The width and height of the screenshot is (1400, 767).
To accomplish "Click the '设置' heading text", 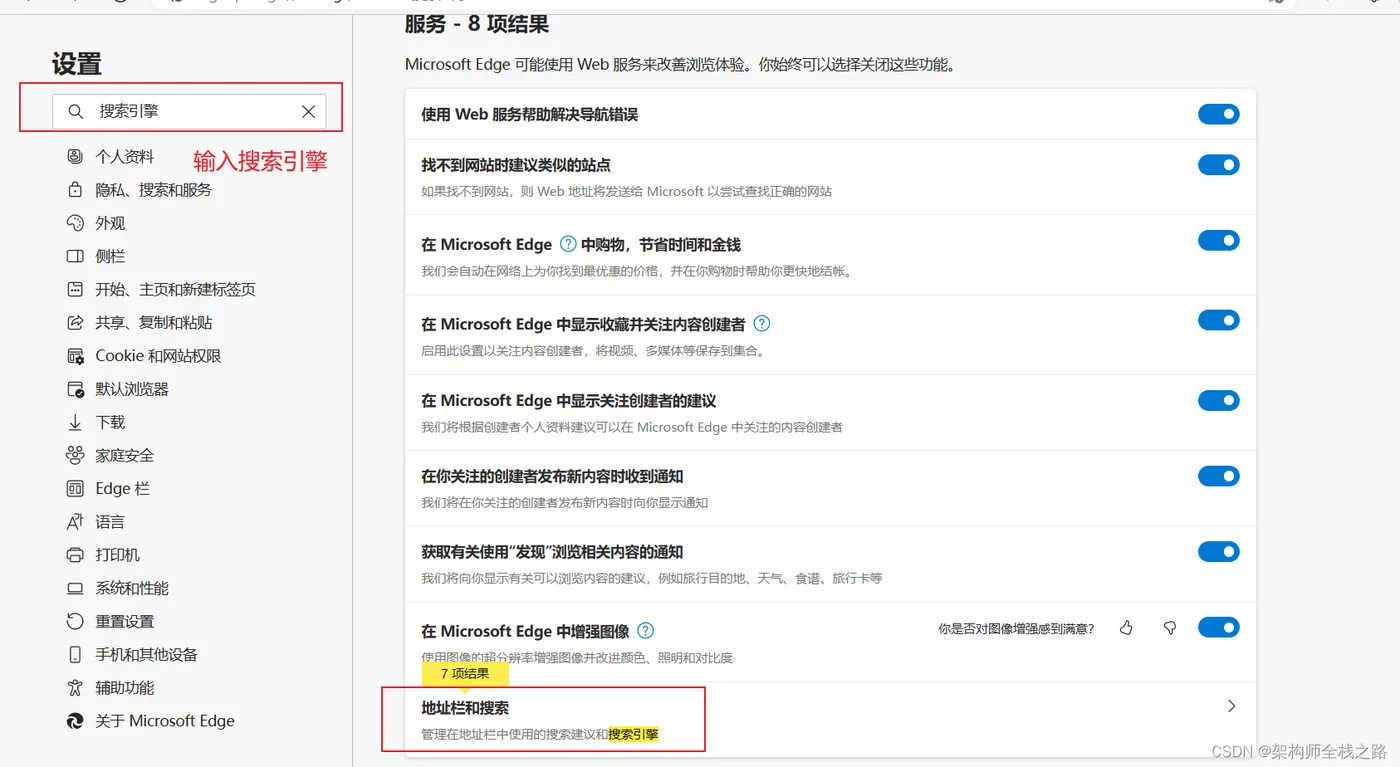I will 77,64.
